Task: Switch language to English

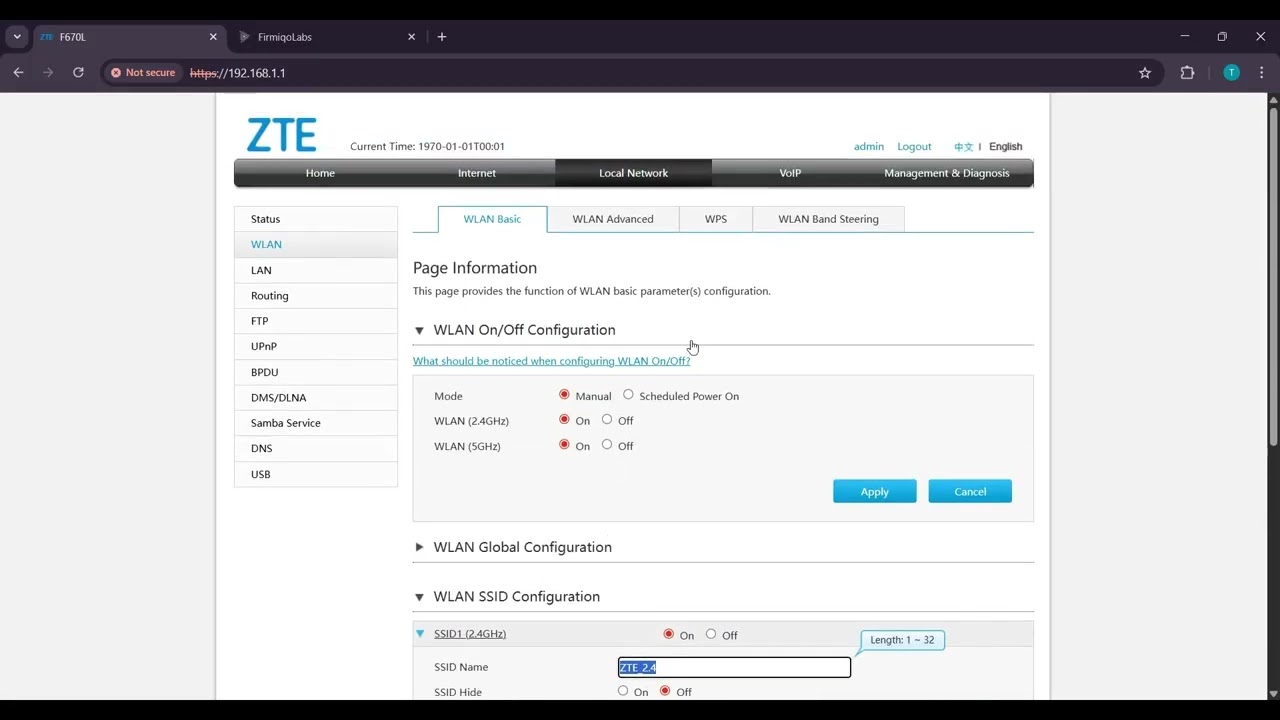Action: (x=1005, y=146)
